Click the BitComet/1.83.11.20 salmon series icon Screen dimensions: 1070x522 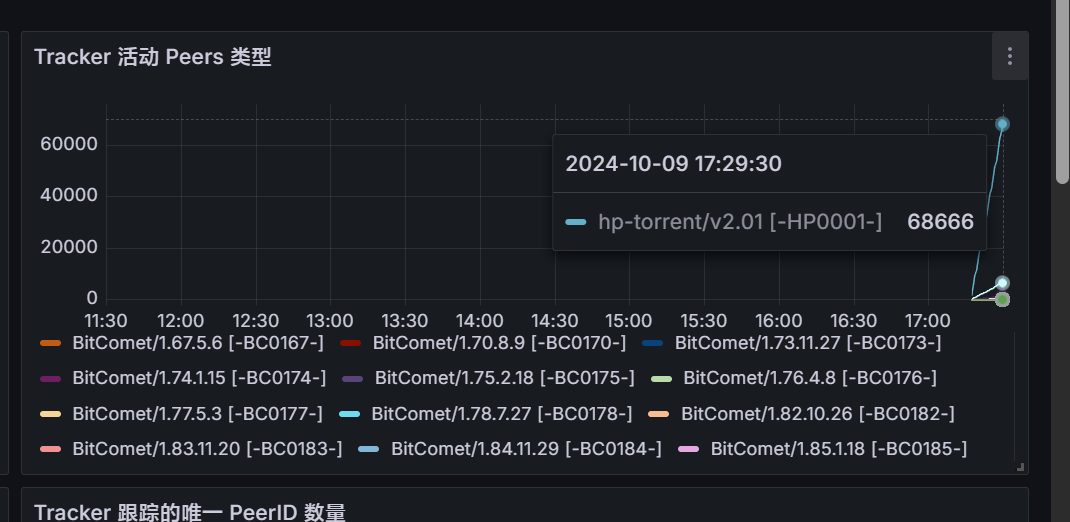[x=51, y=449]
